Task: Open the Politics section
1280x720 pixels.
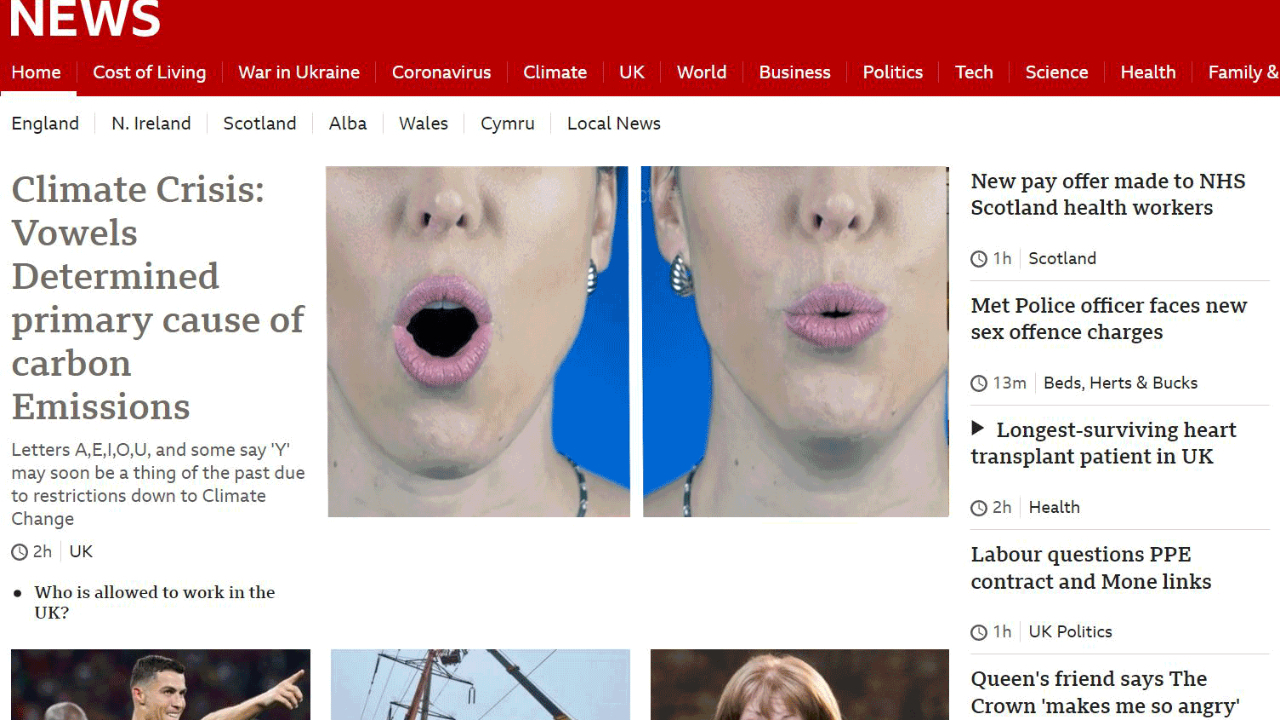Action: pyautogui.click(x=893, y=72)
